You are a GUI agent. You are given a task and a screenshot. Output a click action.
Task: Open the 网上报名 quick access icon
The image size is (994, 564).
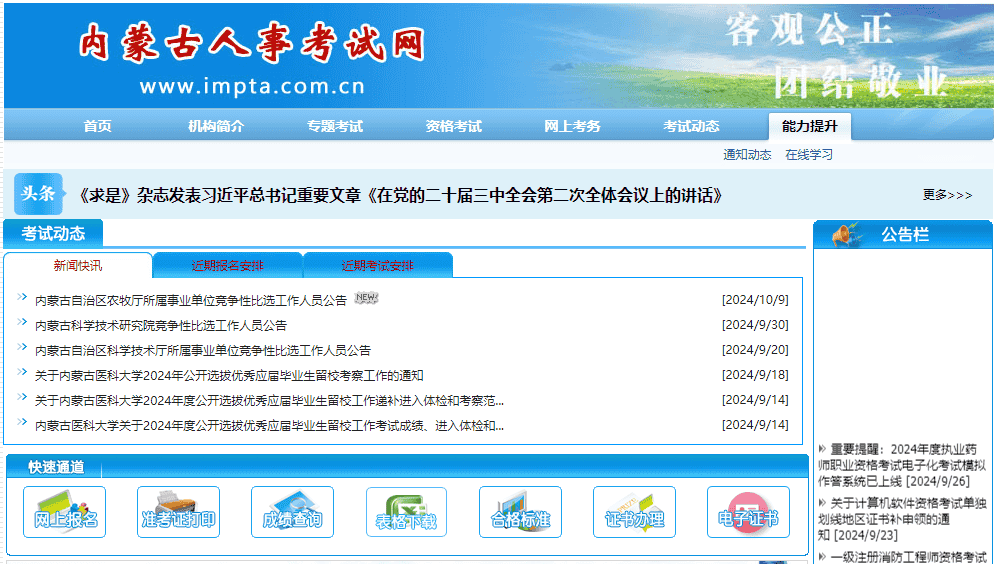(65, 512)
